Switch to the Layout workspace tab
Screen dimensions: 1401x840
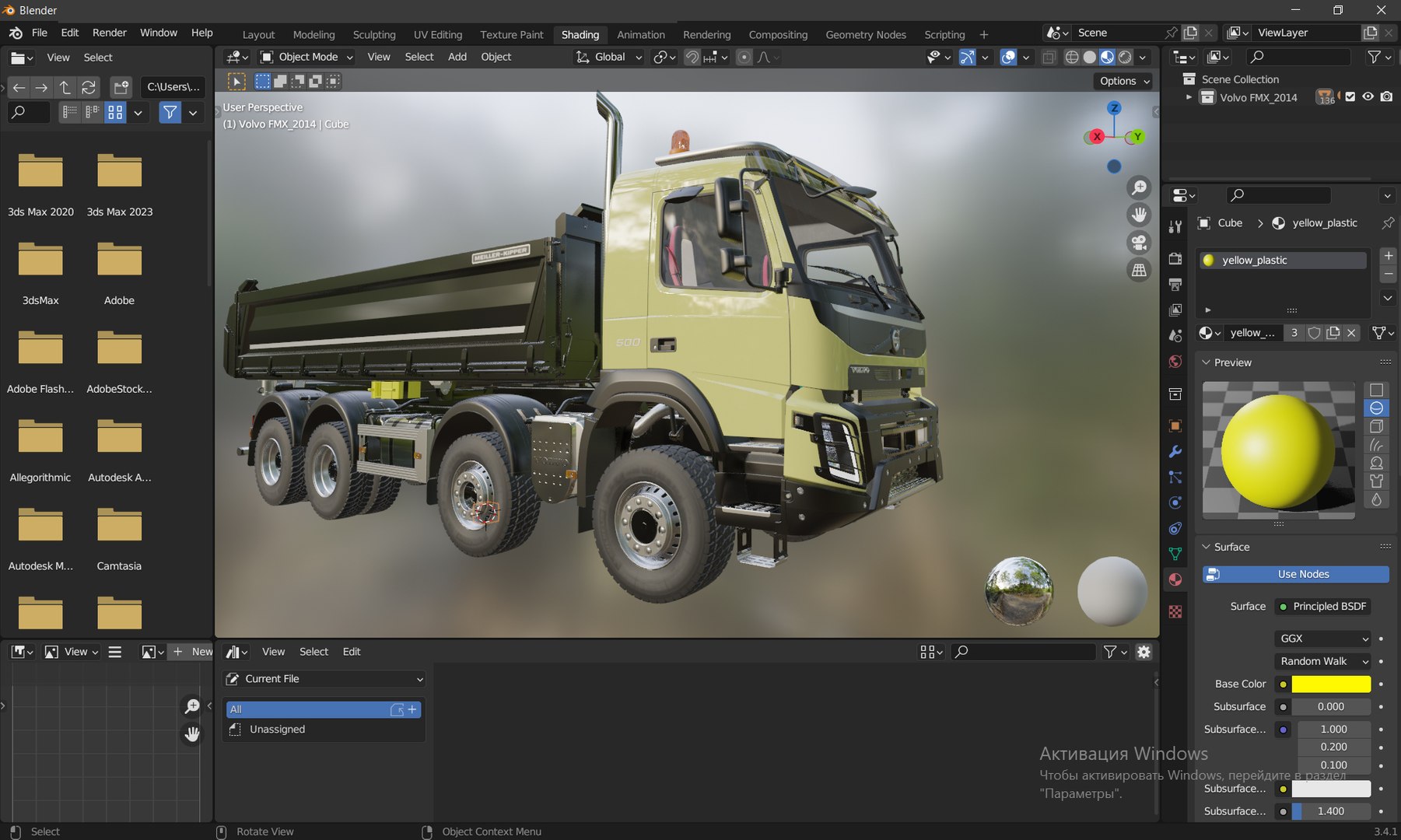(x=258, y=35)
